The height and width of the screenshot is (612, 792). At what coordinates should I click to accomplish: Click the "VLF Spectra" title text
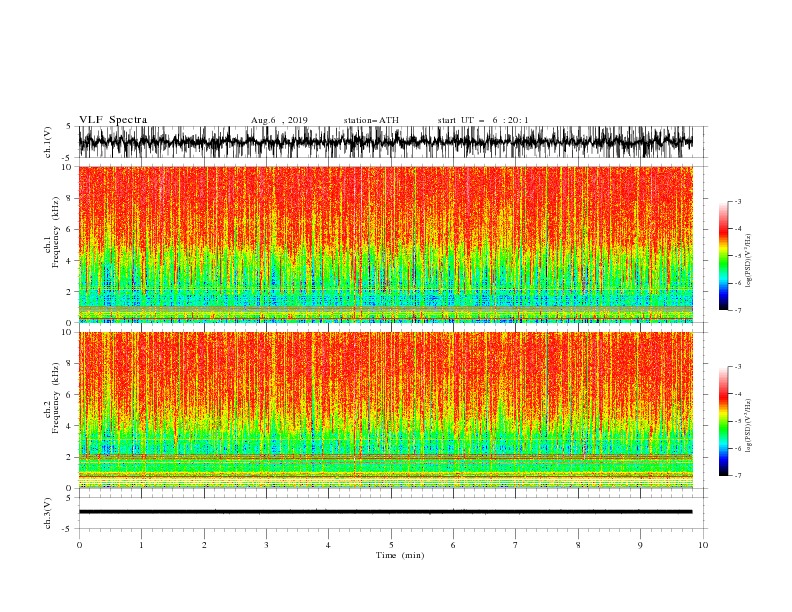113,120
